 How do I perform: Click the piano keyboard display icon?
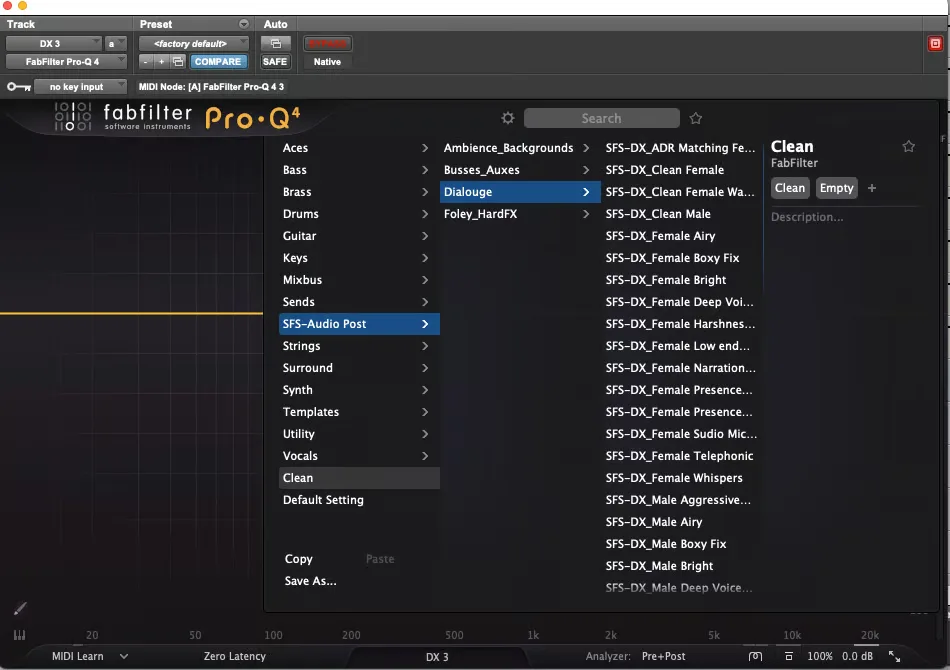(19, 635)
